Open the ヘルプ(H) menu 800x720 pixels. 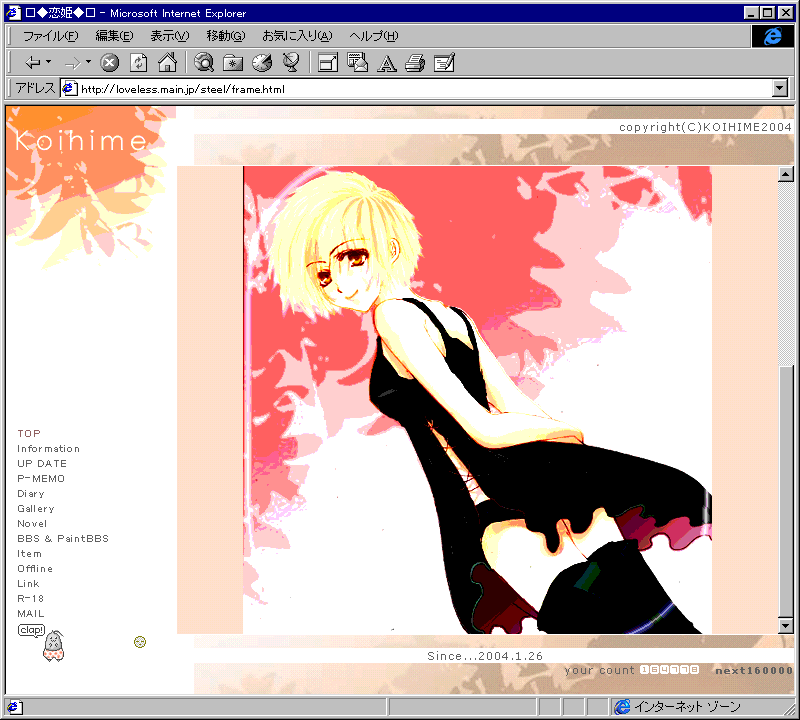tap(374, 36)
